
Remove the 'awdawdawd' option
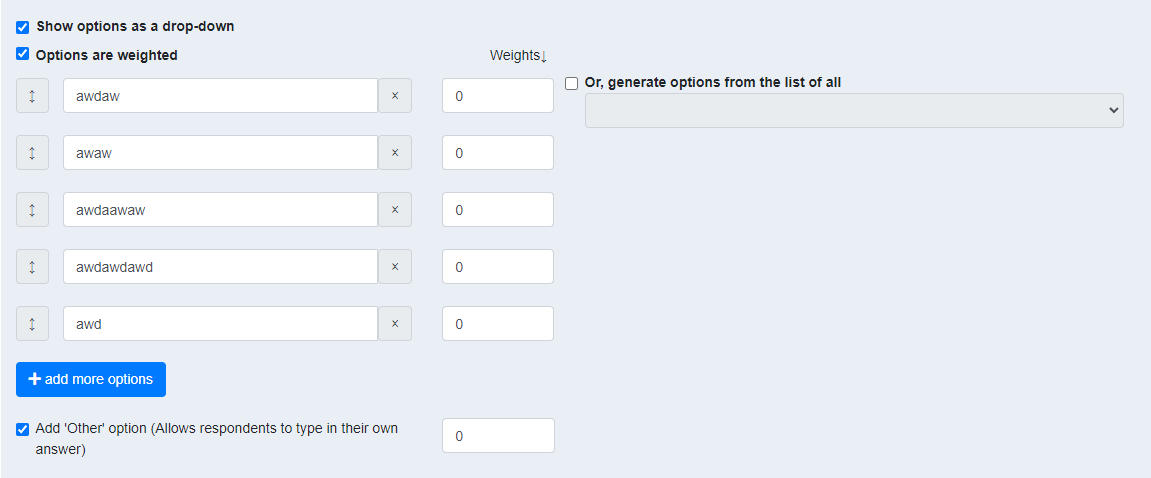pos(394,267)
